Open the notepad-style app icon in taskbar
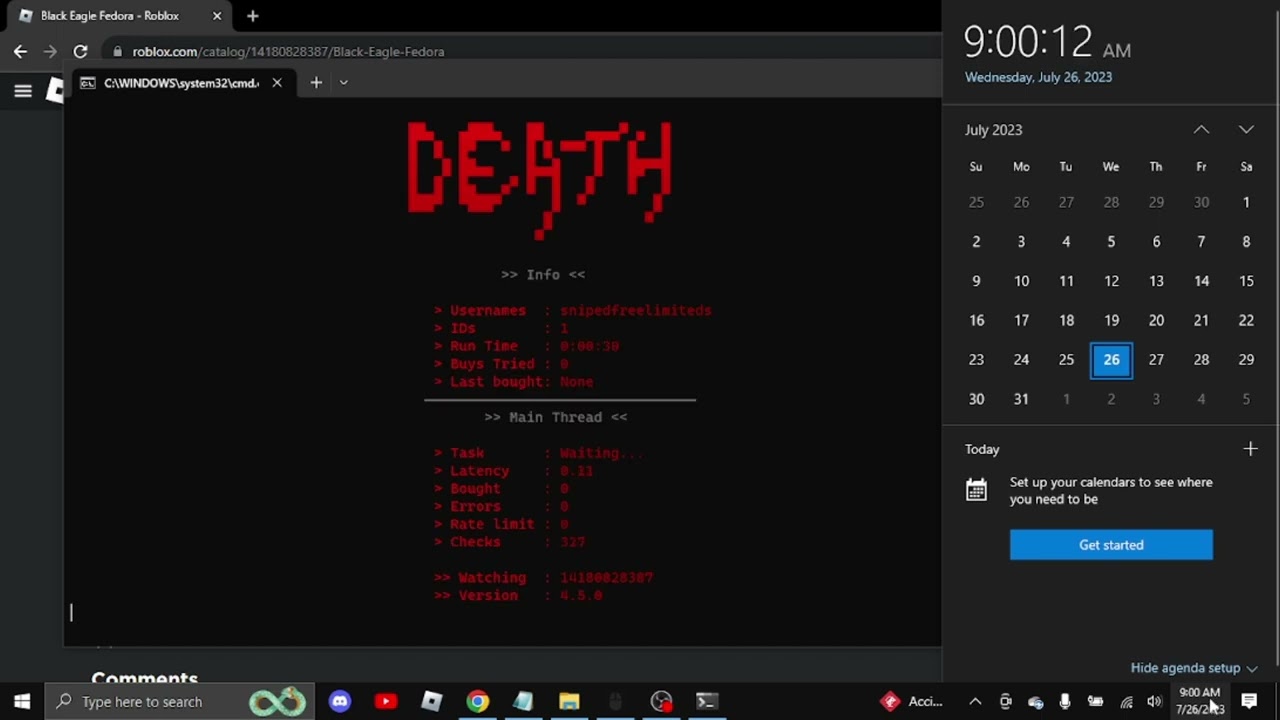This screenshot has height=720, width=1280. click(x=523, y=702)
